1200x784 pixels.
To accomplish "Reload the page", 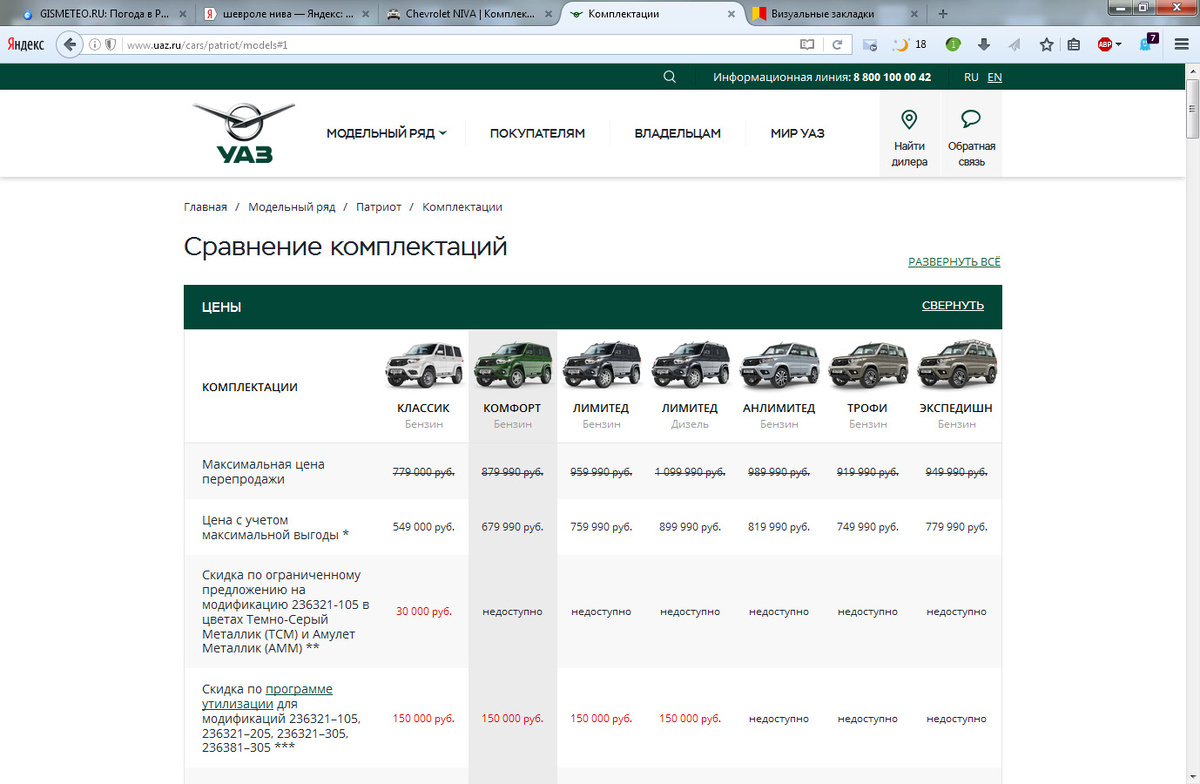I will [837, 45].
